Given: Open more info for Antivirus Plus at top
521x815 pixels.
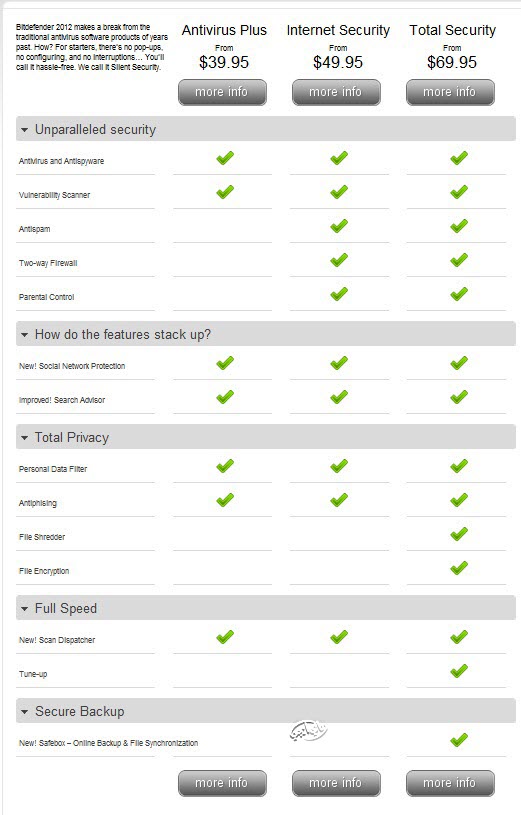Looking at the screenshot, I should pyautogui.click(x=222, y=92).
